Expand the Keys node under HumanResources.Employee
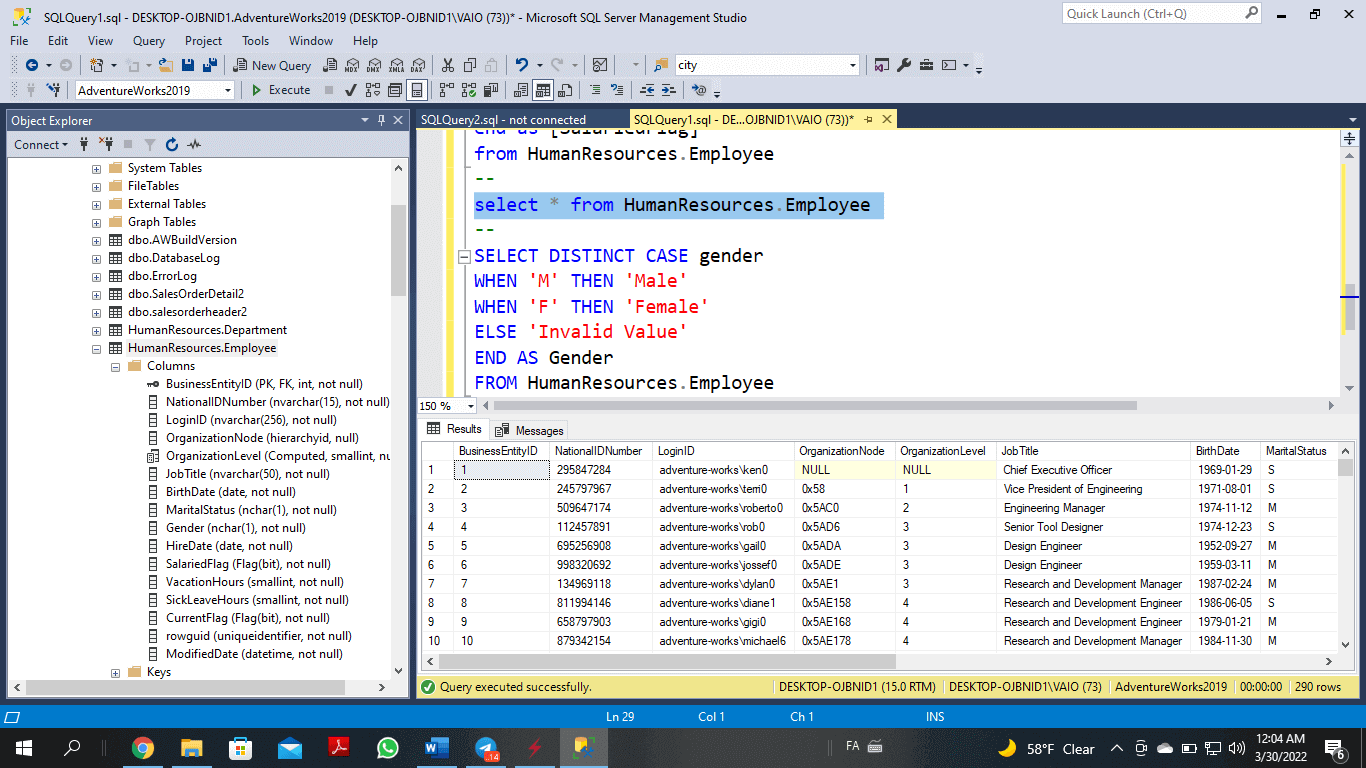Image resolution: width=1366 pixels, height=768 pixels. [x=115, y=672]
